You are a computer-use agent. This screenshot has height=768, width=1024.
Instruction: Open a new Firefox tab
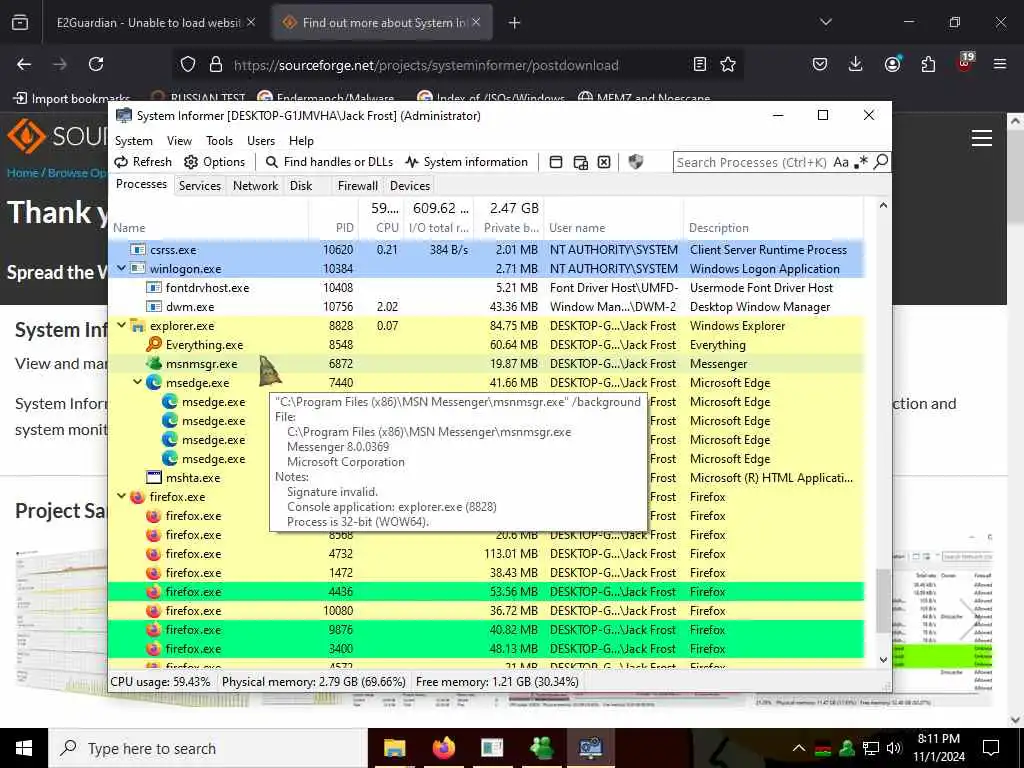pyautogui.click(x=515, y=23)
